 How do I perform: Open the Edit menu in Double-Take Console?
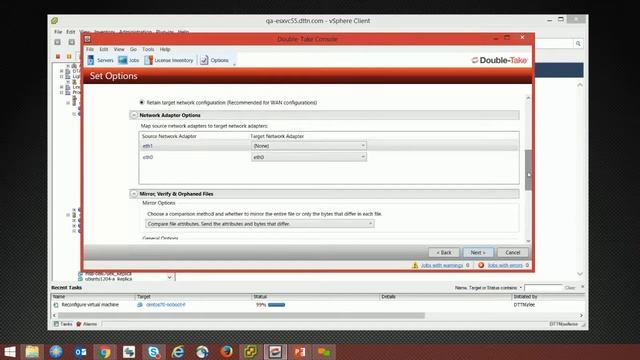pyautogui.click(x=104, y=49)
